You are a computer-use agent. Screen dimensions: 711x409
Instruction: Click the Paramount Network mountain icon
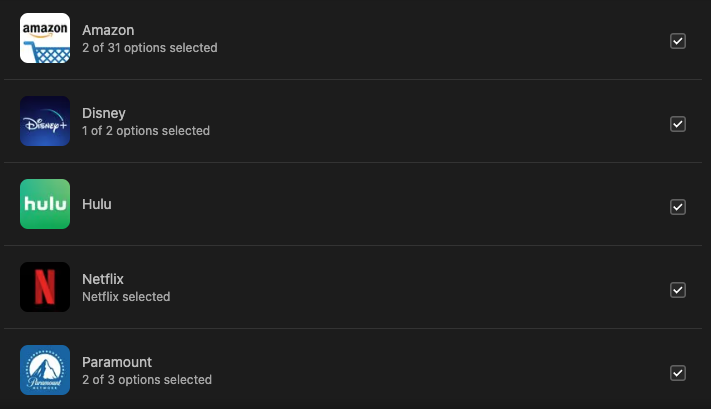45,370
